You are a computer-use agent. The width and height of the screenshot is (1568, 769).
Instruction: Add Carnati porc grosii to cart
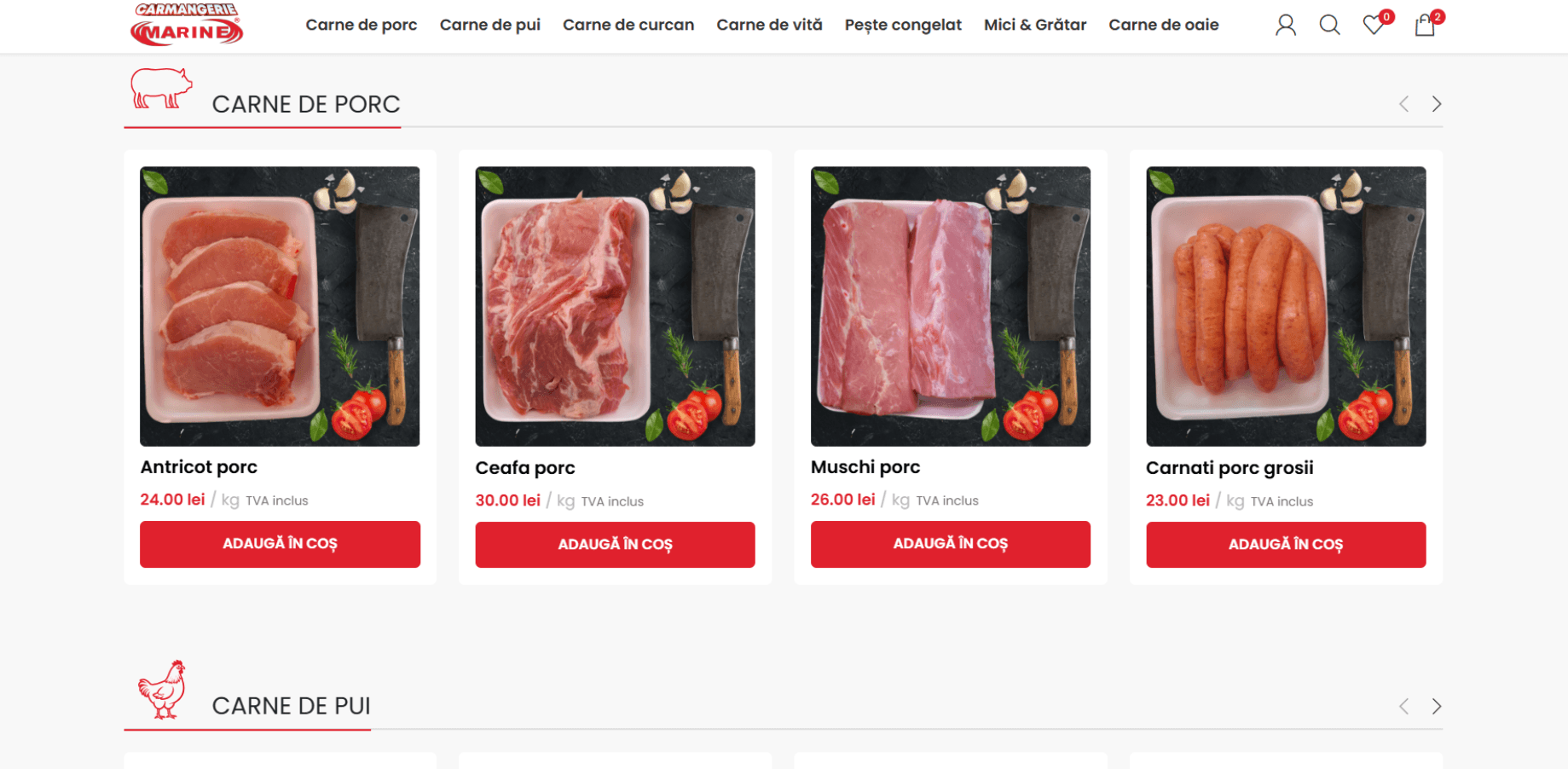click(1286, 544)
